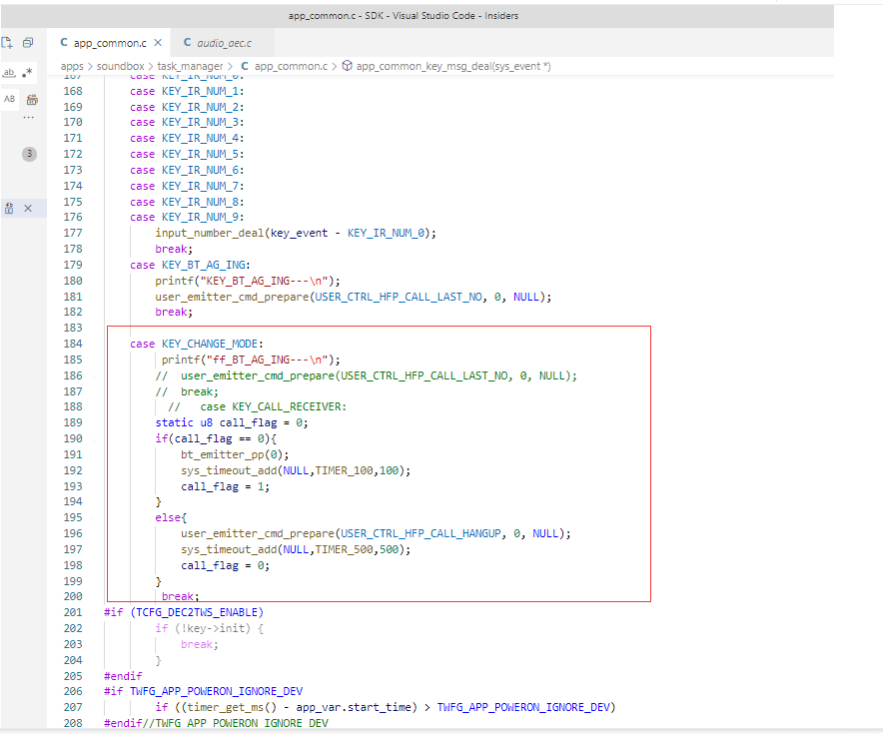Open the app_common_key_msg_deal breadcrumb symbol

[x=453, y=66]
